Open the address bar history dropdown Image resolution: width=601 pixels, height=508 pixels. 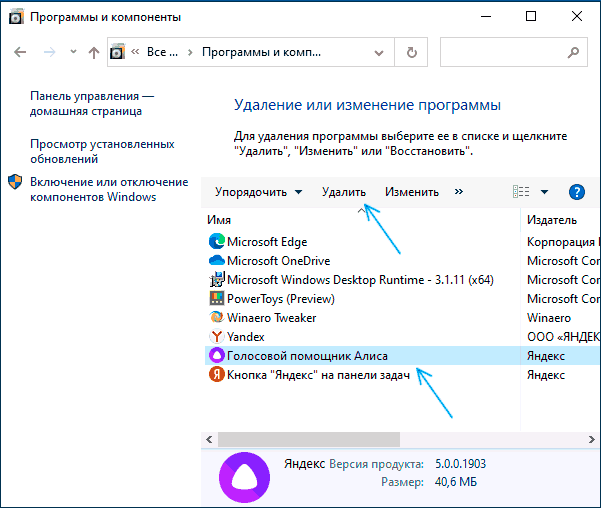[379, 53]
